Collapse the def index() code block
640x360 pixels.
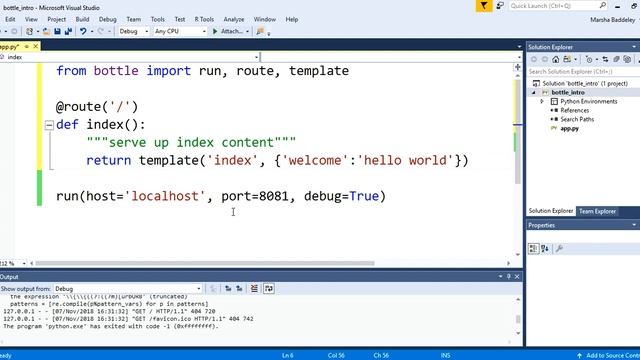point(49,124)
